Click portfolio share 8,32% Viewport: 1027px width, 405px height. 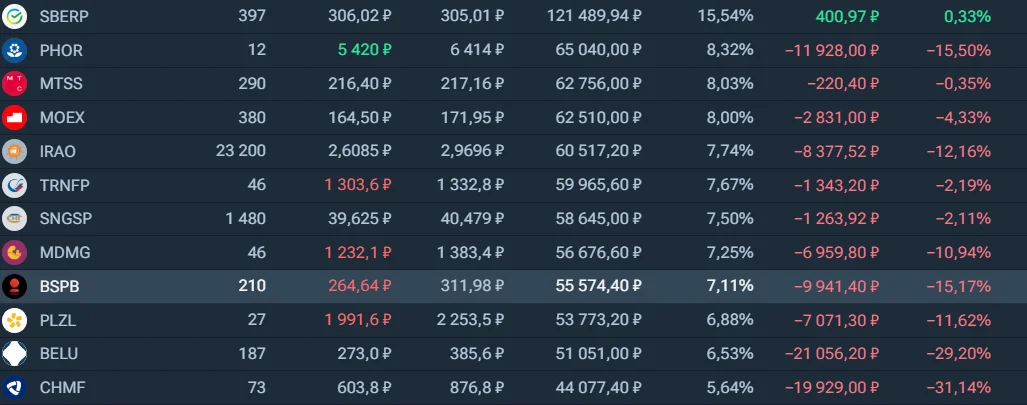[x=730, y=50]
